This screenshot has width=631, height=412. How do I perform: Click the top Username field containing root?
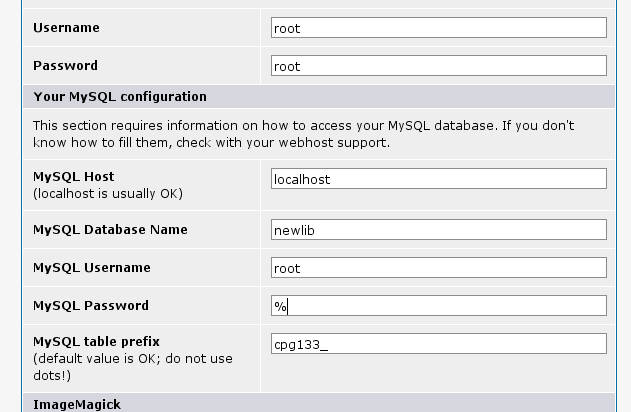point(438,29)
